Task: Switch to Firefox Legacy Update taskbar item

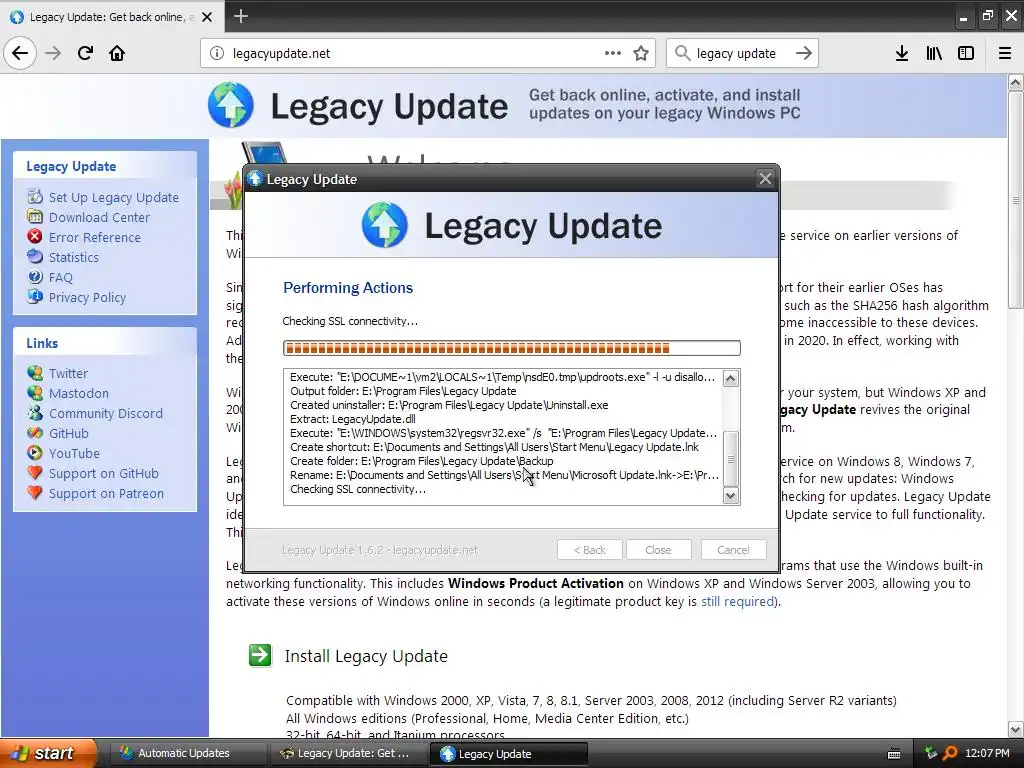Action: 348,754
